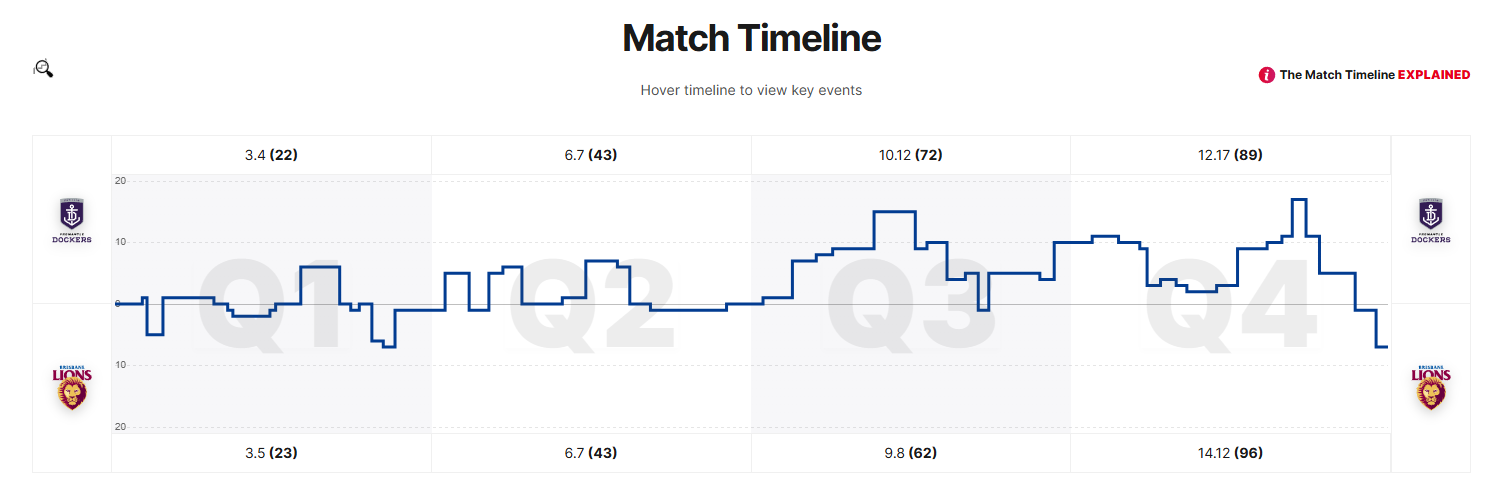Select Dockers Q1 score 3.4 (22)
This screenshot has width=1506, height=496.
271,155
